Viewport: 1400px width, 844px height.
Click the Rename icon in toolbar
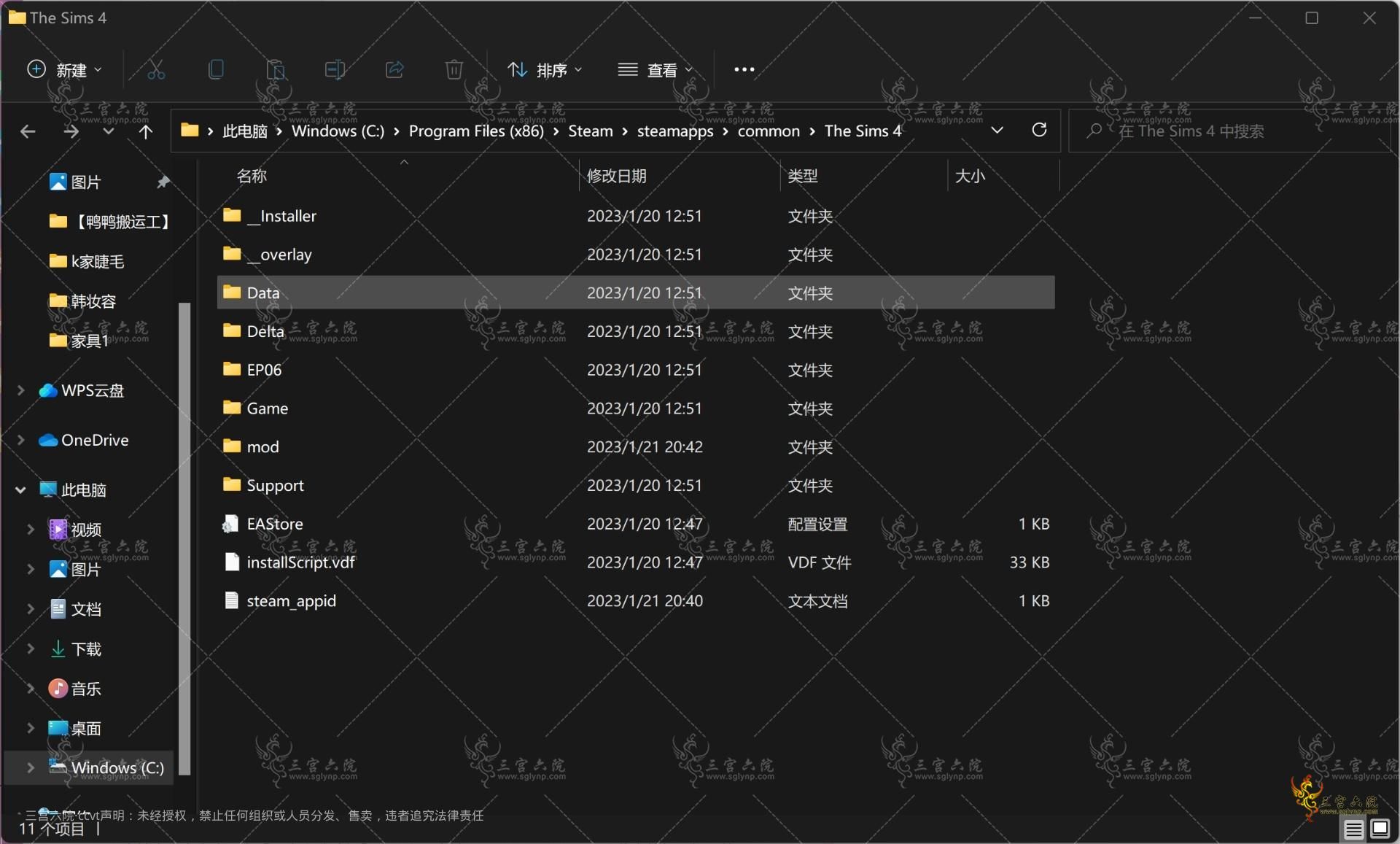click(335, 70)
